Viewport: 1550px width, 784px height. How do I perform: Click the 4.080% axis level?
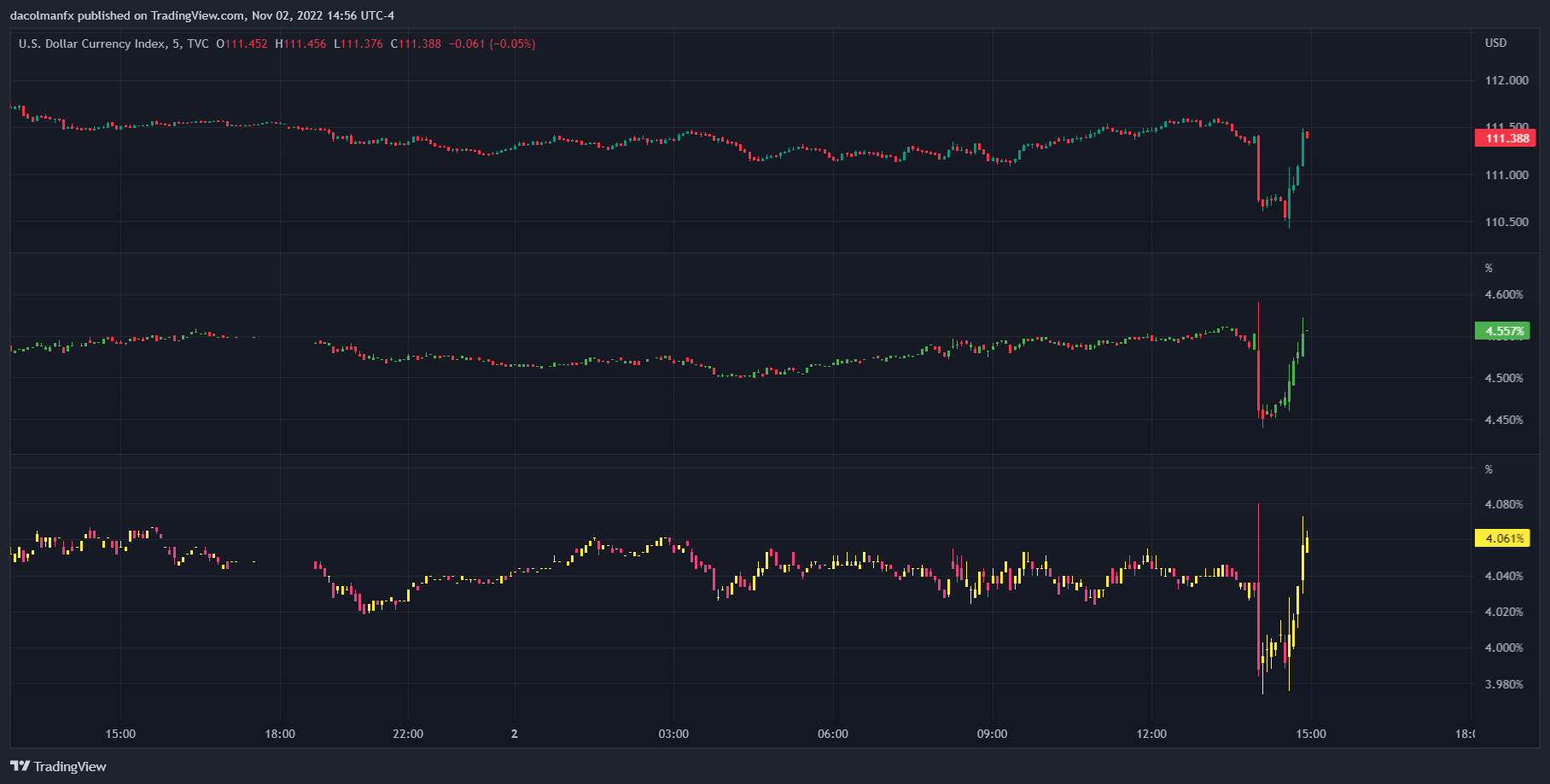coord(1503,504)
